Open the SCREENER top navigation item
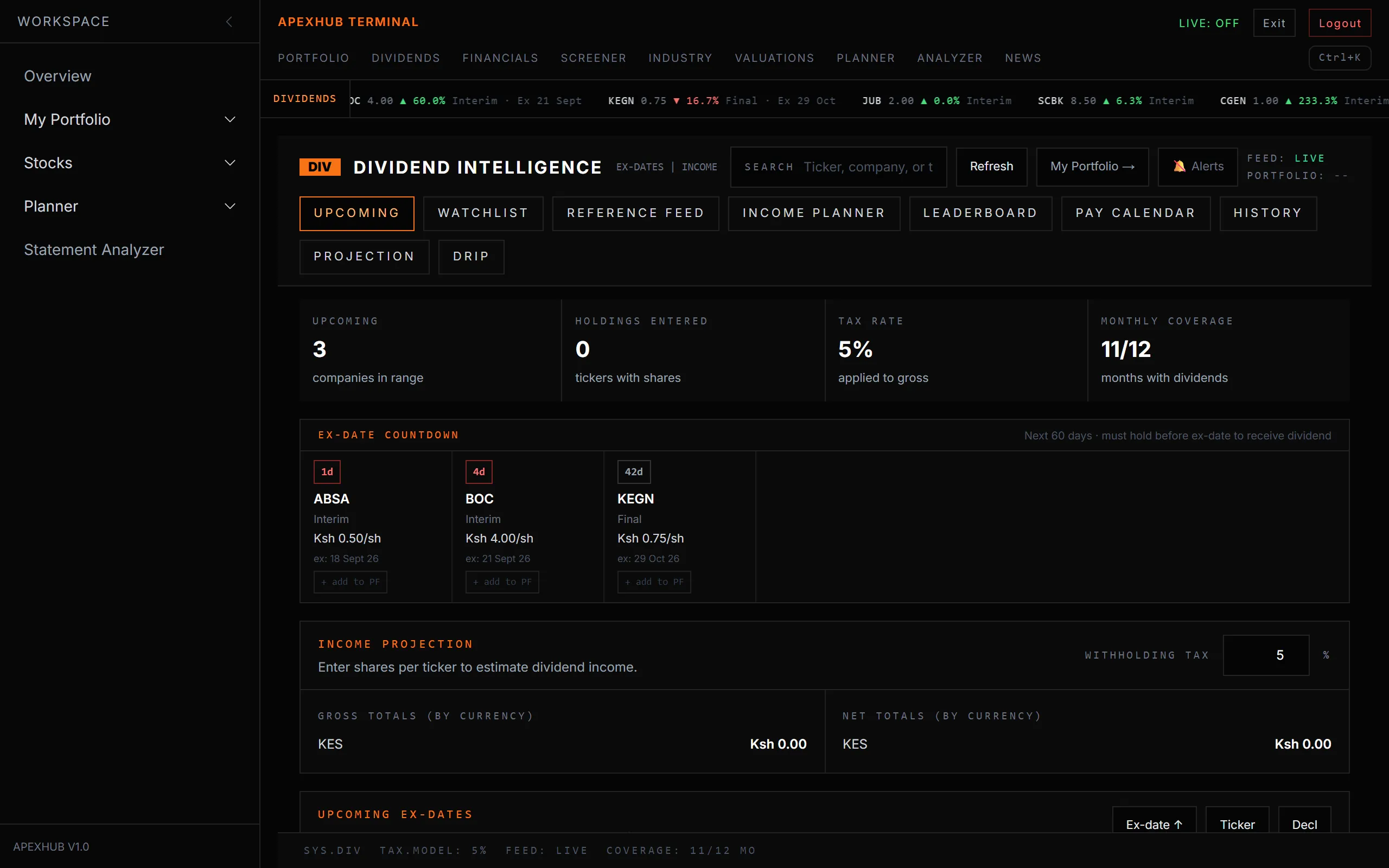The width and height of the screenshot is (1389, 868). pyautogui.click(x=594, y=58)
